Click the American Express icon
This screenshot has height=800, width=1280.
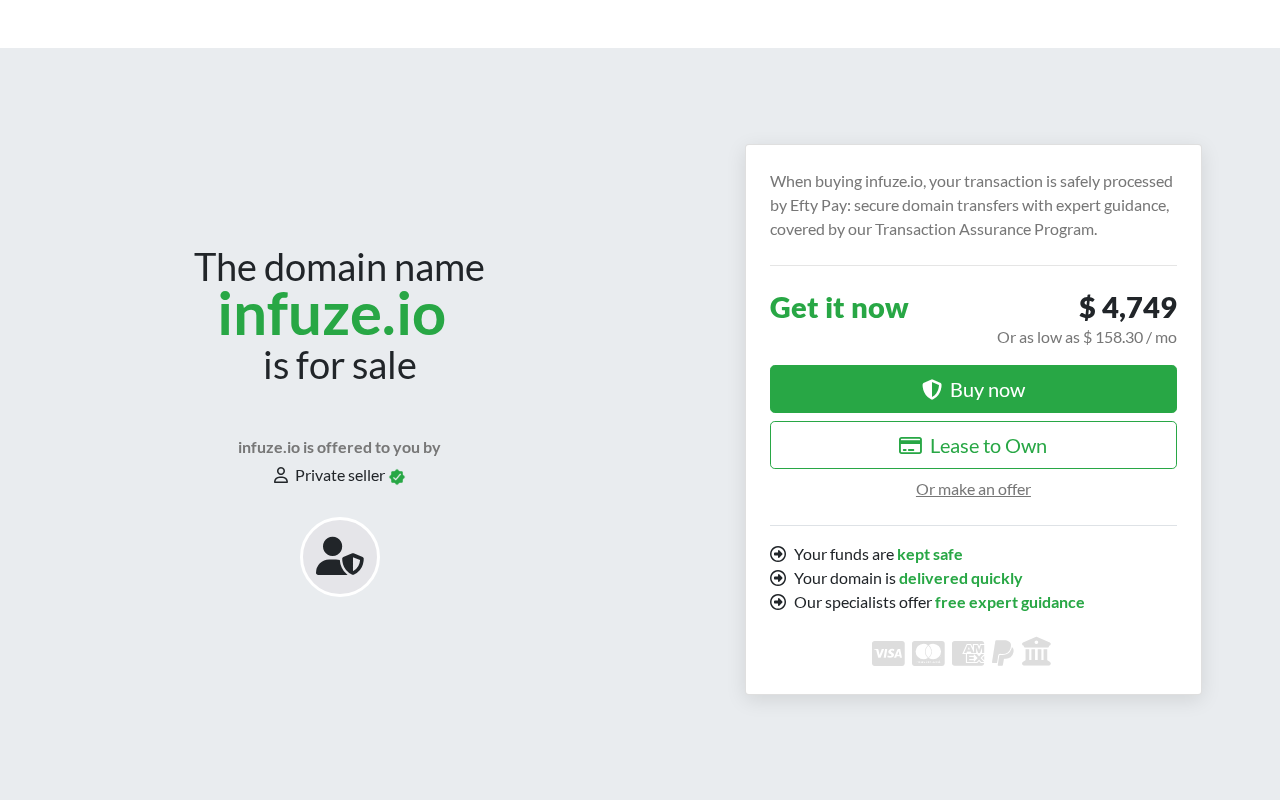(967, 653)
